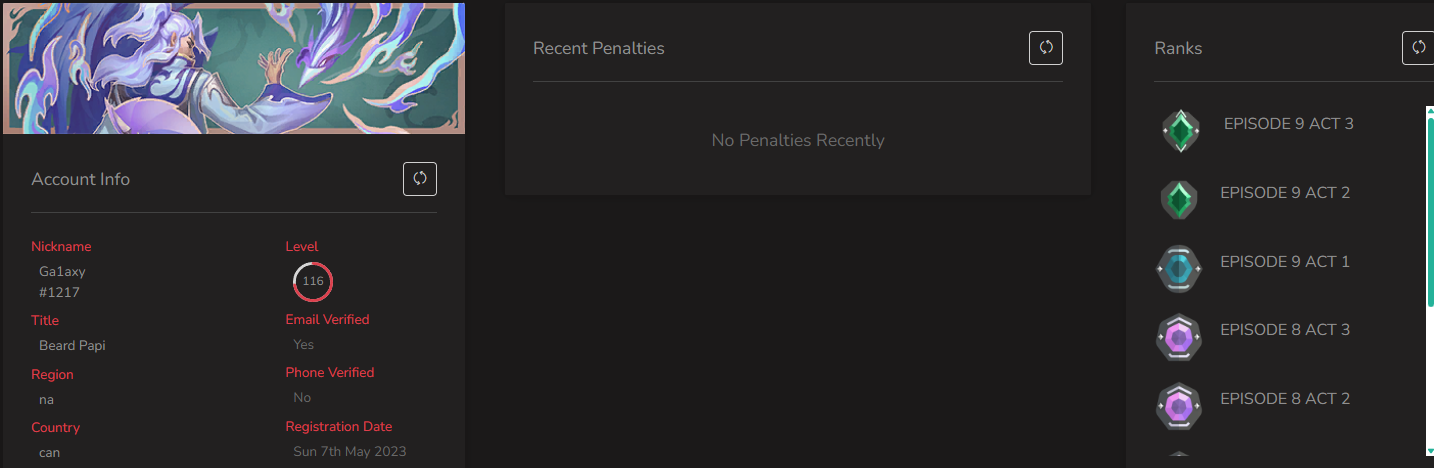
Task: Click the Episode 9 Act 2 emerald badge
Action: click(x=1181, y=199)
